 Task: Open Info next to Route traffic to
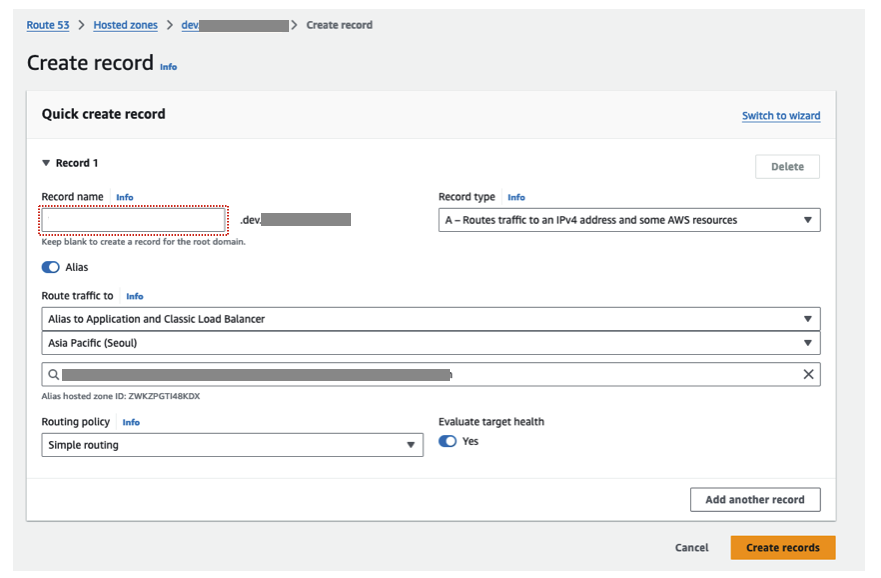coord(135,297)
